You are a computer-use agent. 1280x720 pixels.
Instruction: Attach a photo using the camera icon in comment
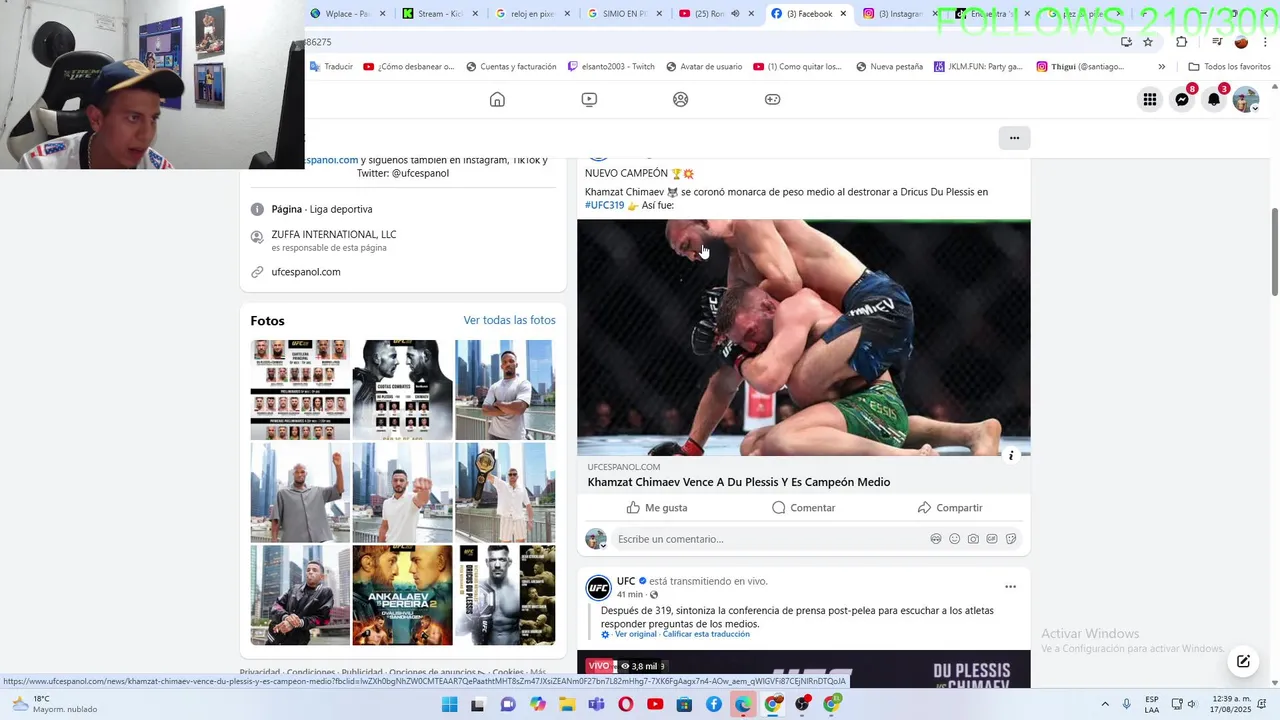973,539
